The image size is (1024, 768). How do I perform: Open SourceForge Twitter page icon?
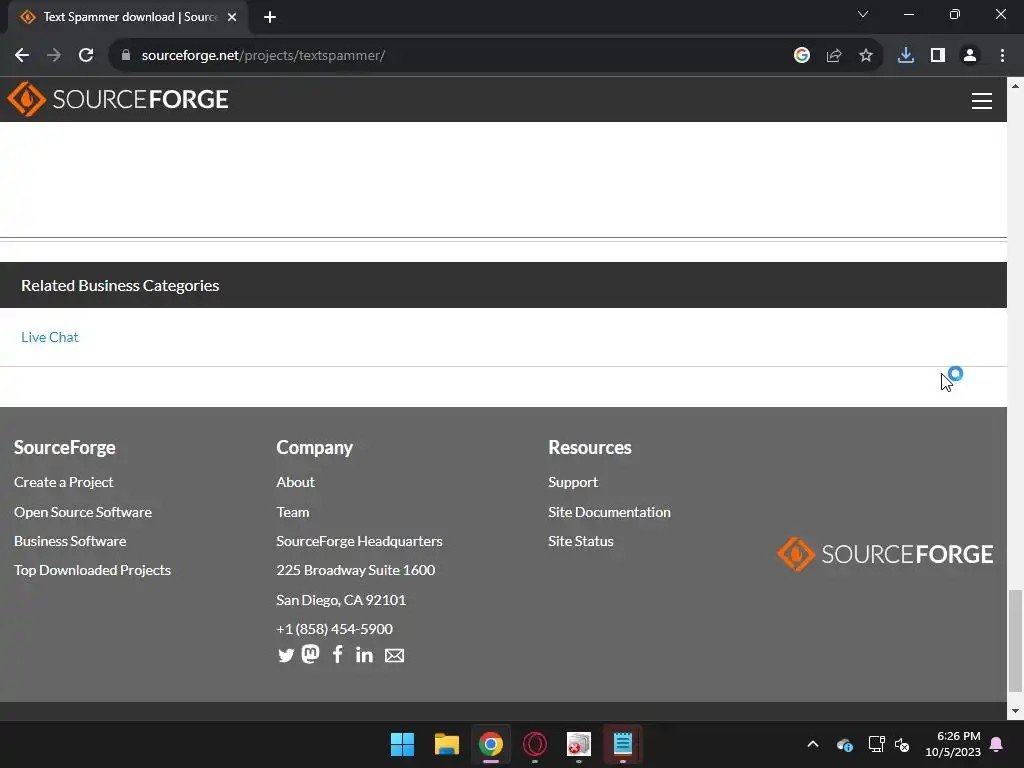click(x=285, y=655)
